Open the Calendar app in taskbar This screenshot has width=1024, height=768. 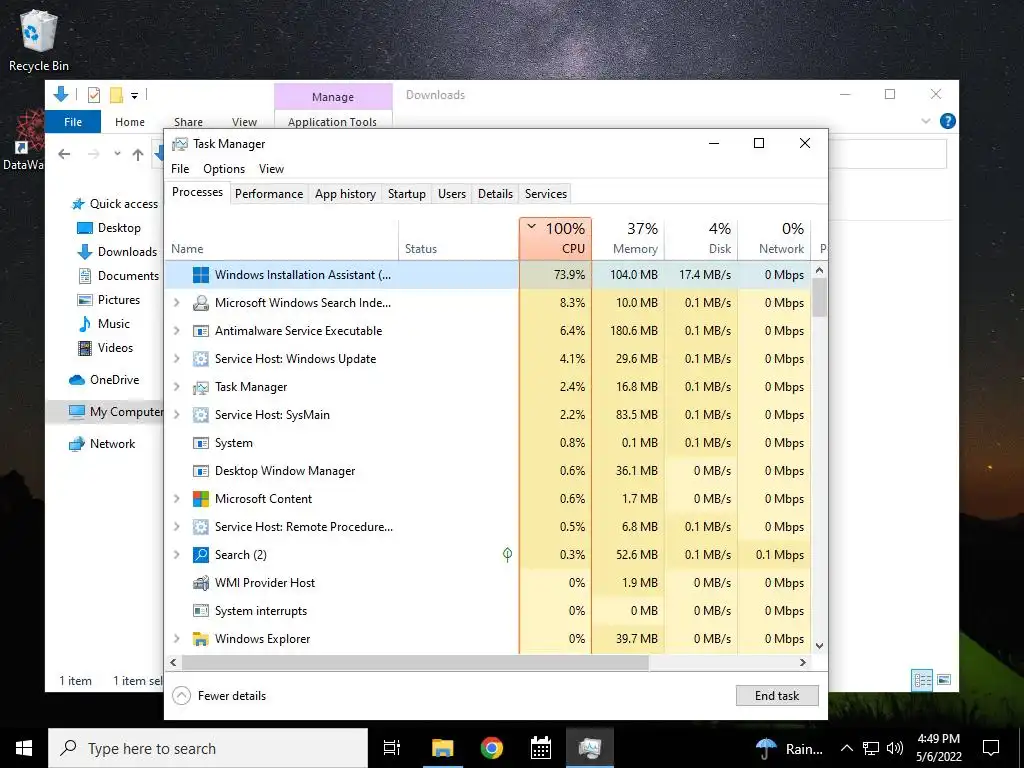pyautogui.click(x=541, y=748)
